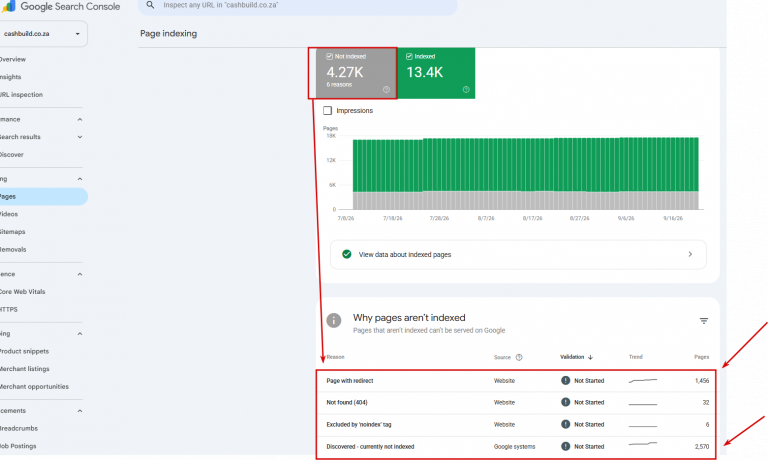Click the Pages column header
Screen dimensions: 768x460
701,357
